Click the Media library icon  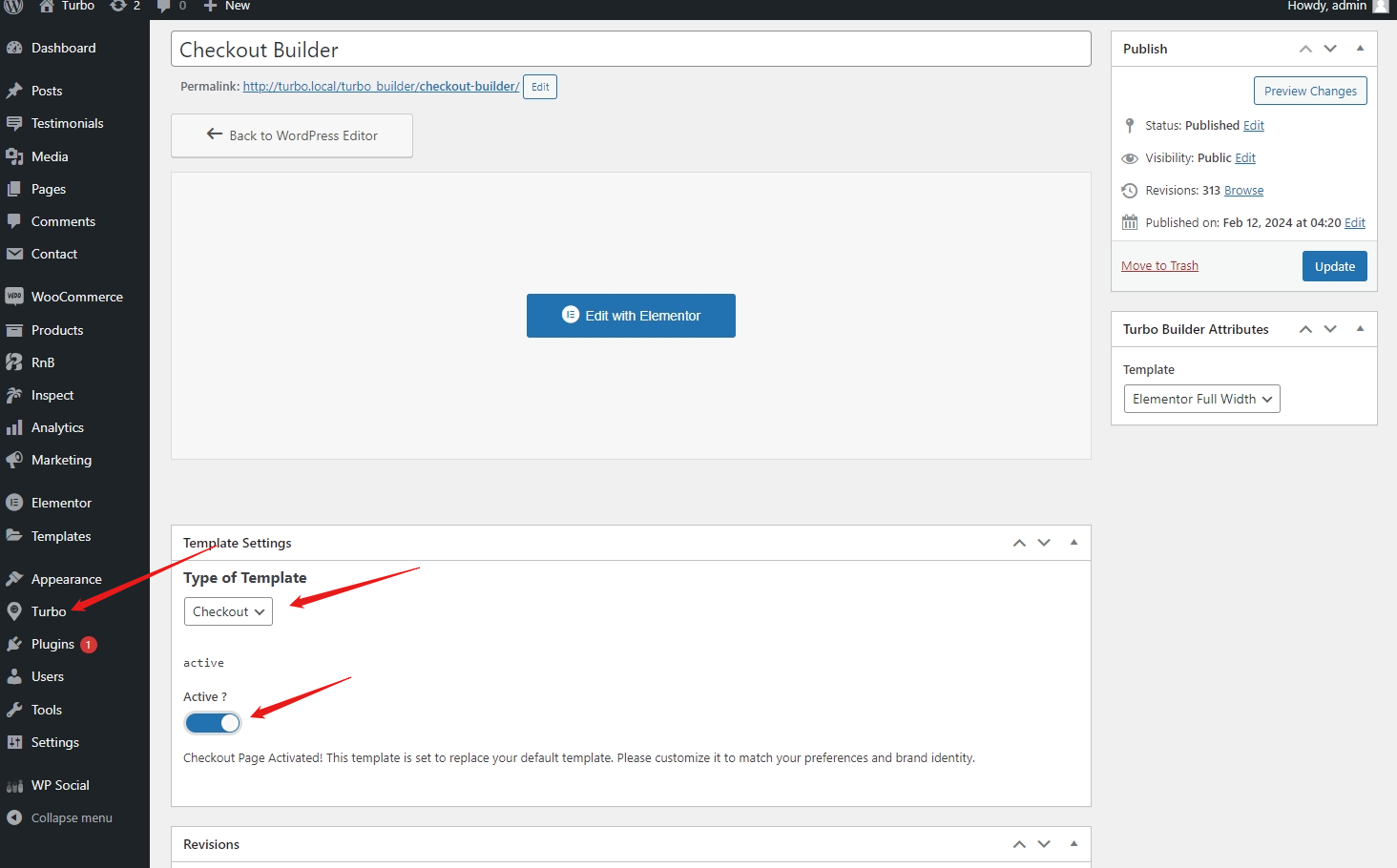point(14,156)
